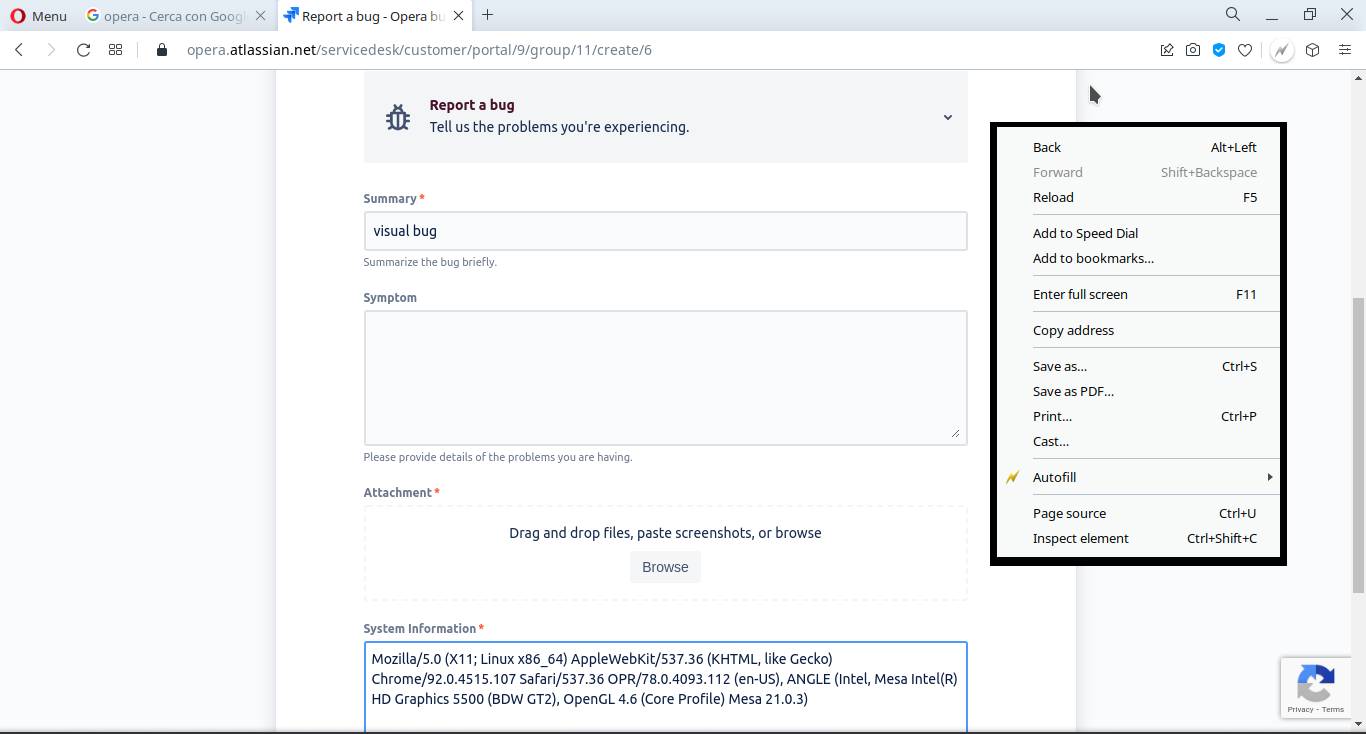
Task: Click the browser Forward arrow
Action: click(51, 50)
